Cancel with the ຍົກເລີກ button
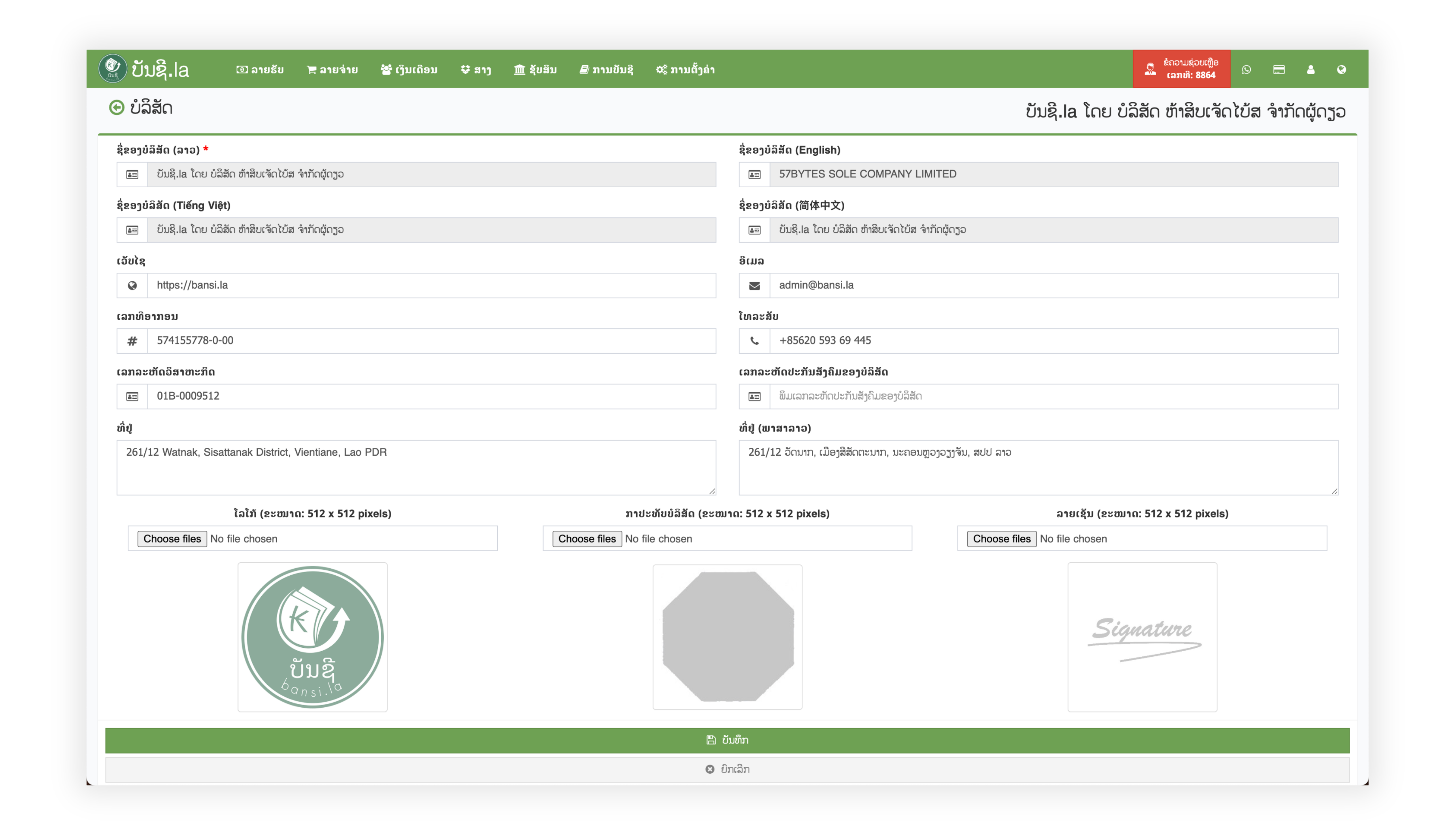The width and height of the screenshot is (1456, 835). (x=727, y=770)
